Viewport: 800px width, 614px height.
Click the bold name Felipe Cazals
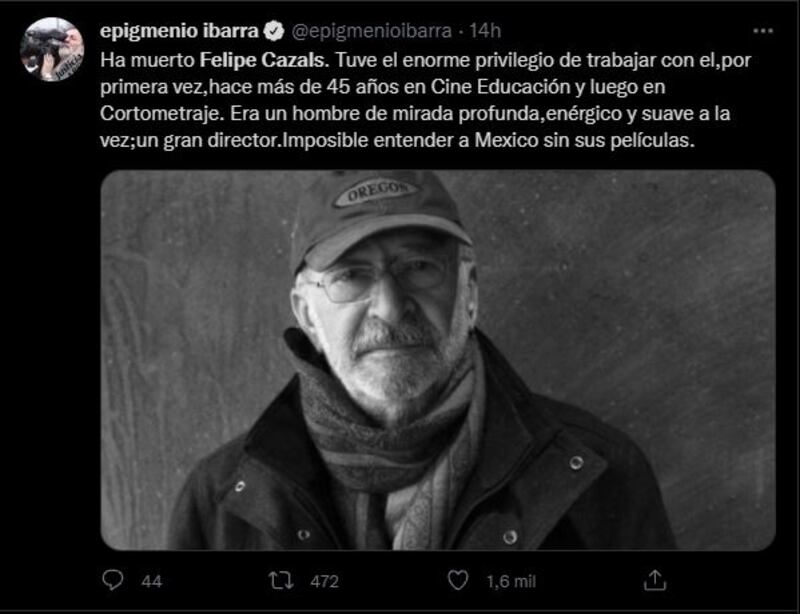(x=262, y=60)
